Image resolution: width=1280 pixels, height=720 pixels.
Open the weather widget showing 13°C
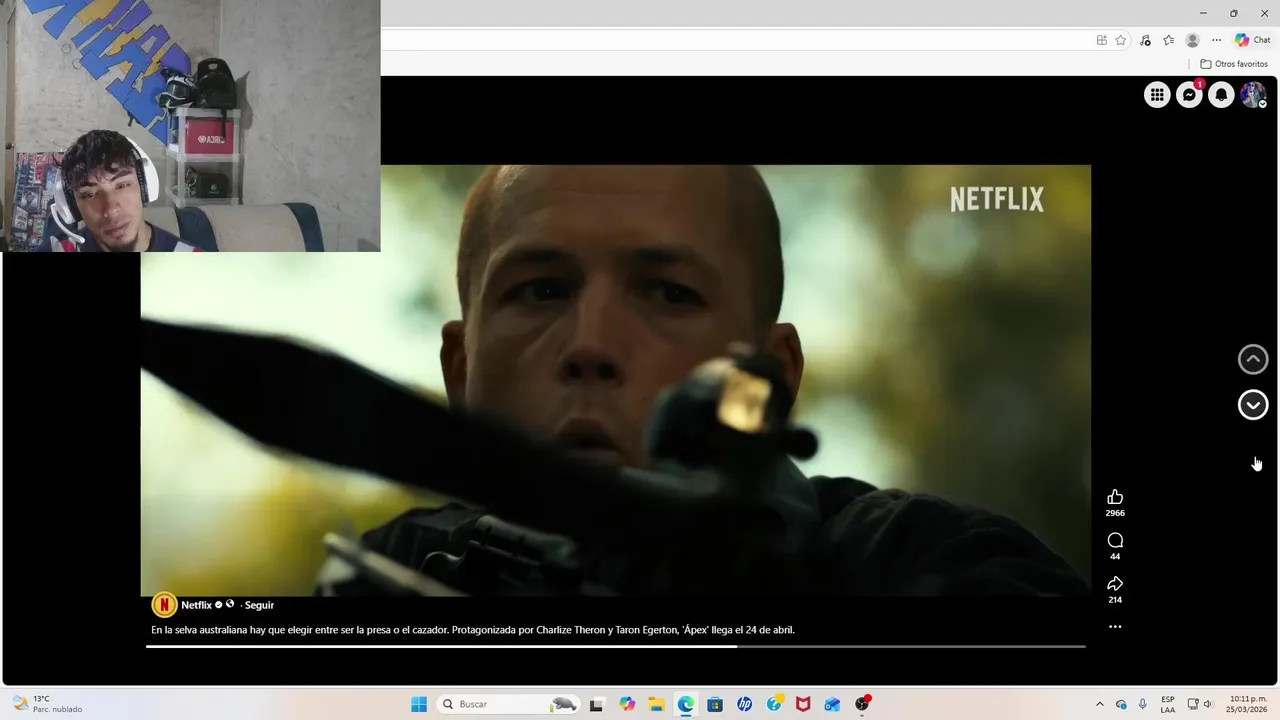tap(46, 704)
